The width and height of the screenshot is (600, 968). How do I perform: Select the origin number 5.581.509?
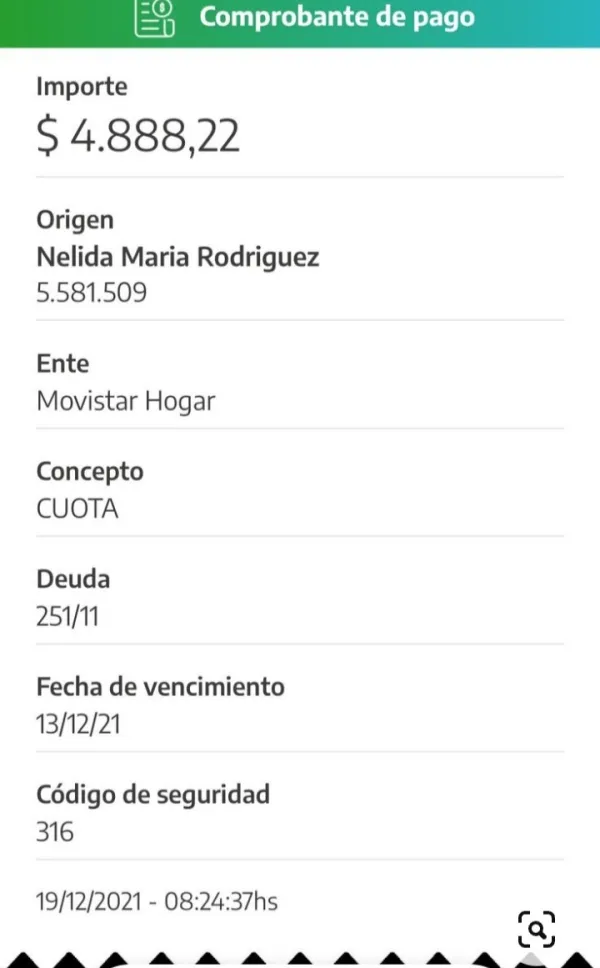[92, 294]
